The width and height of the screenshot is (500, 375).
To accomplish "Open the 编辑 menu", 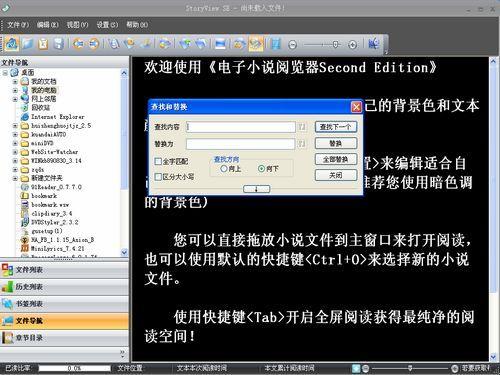I will [47, 25].
